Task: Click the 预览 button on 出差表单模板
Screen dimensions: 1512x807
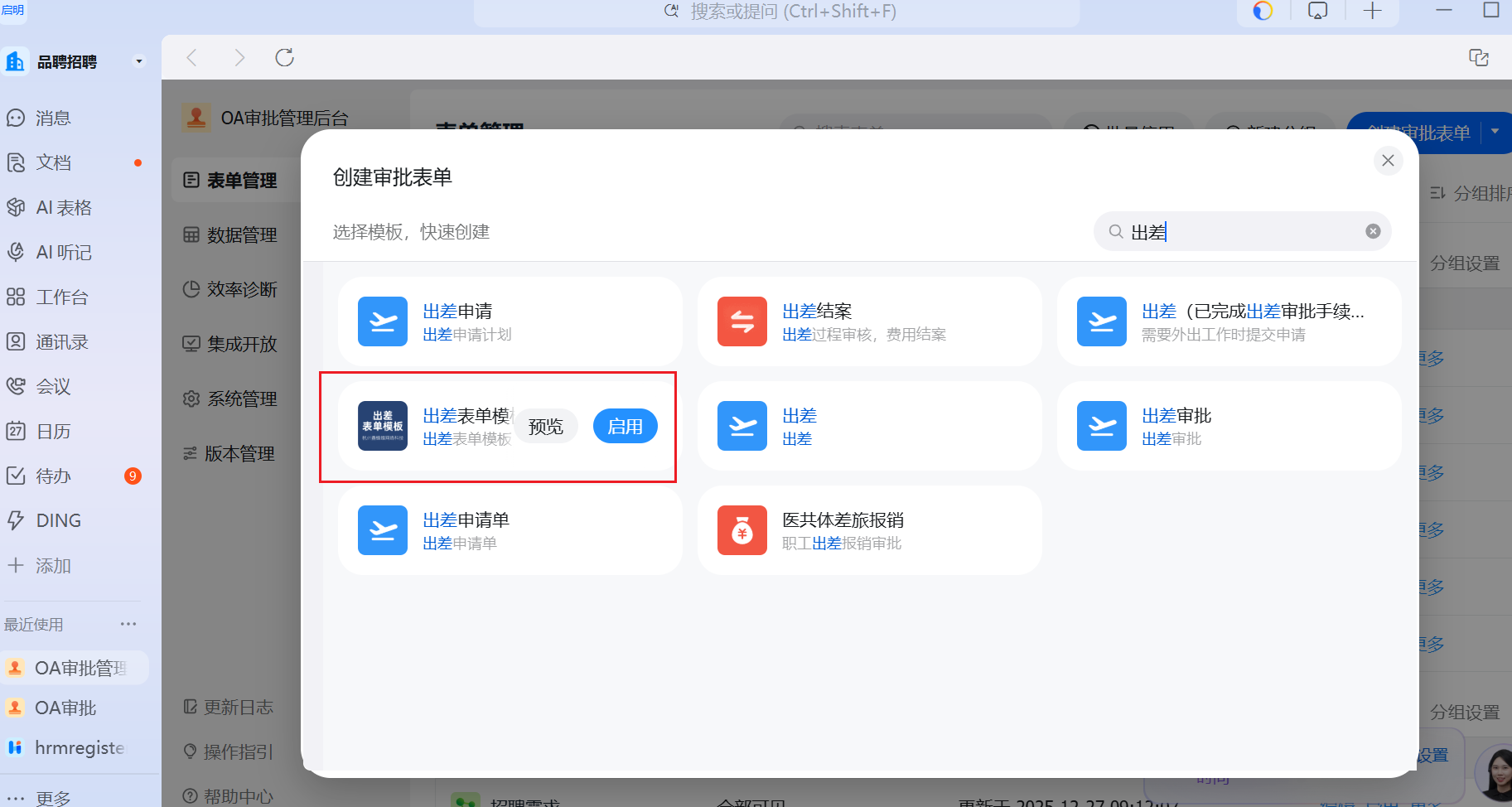Action: click(x=545, y=426)
